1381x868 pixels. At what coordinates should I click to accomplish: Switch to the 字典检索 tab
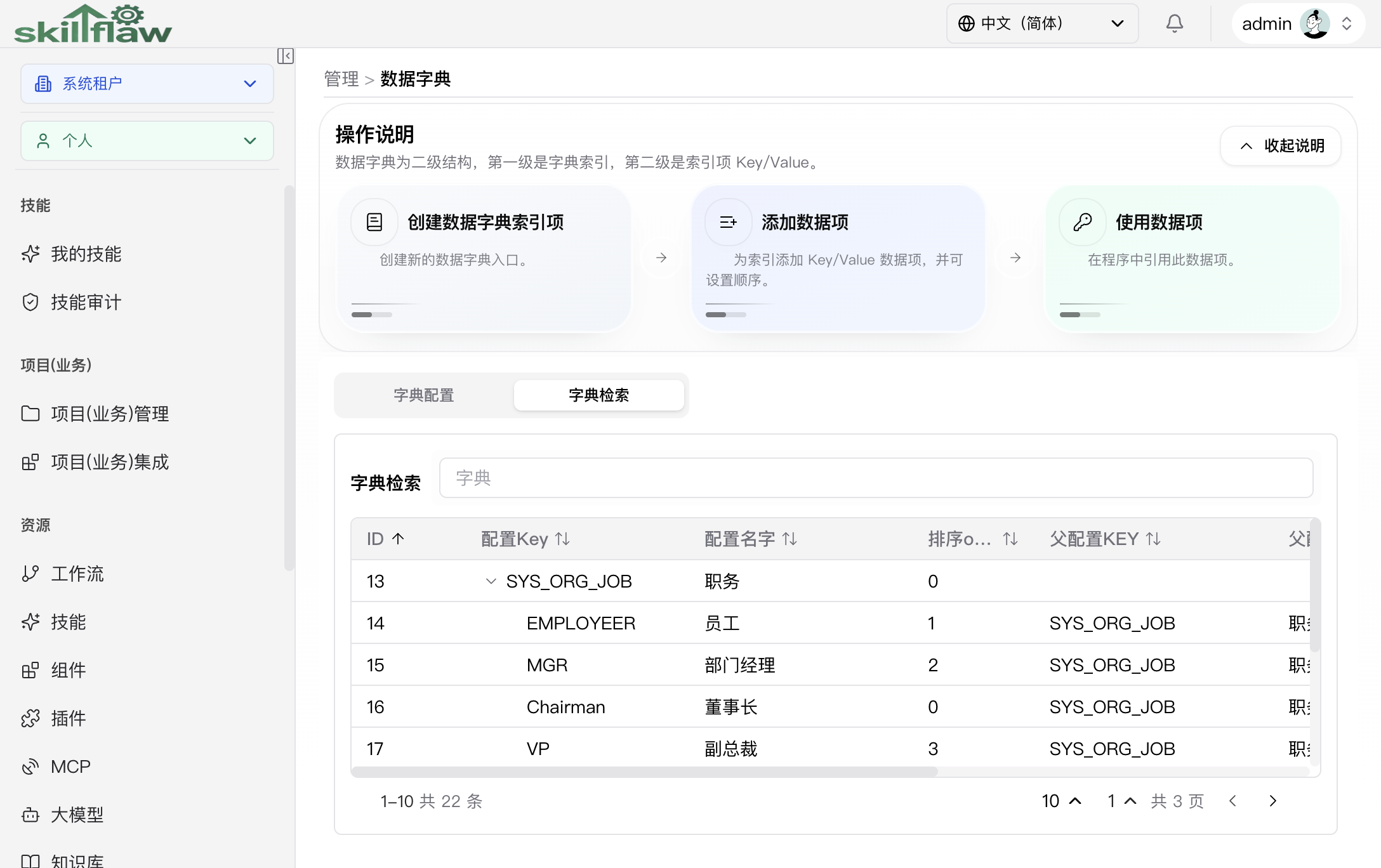click(x=599, y=395)
